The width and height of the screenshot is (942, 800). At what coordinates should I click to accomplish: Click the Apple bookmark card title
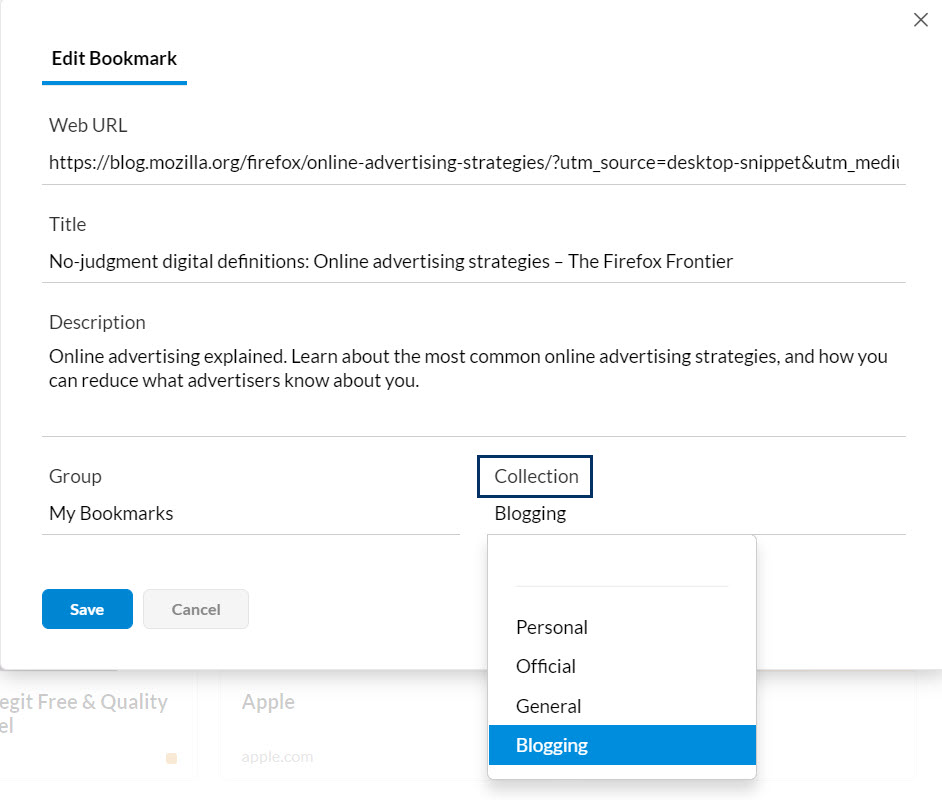(268, 702)
